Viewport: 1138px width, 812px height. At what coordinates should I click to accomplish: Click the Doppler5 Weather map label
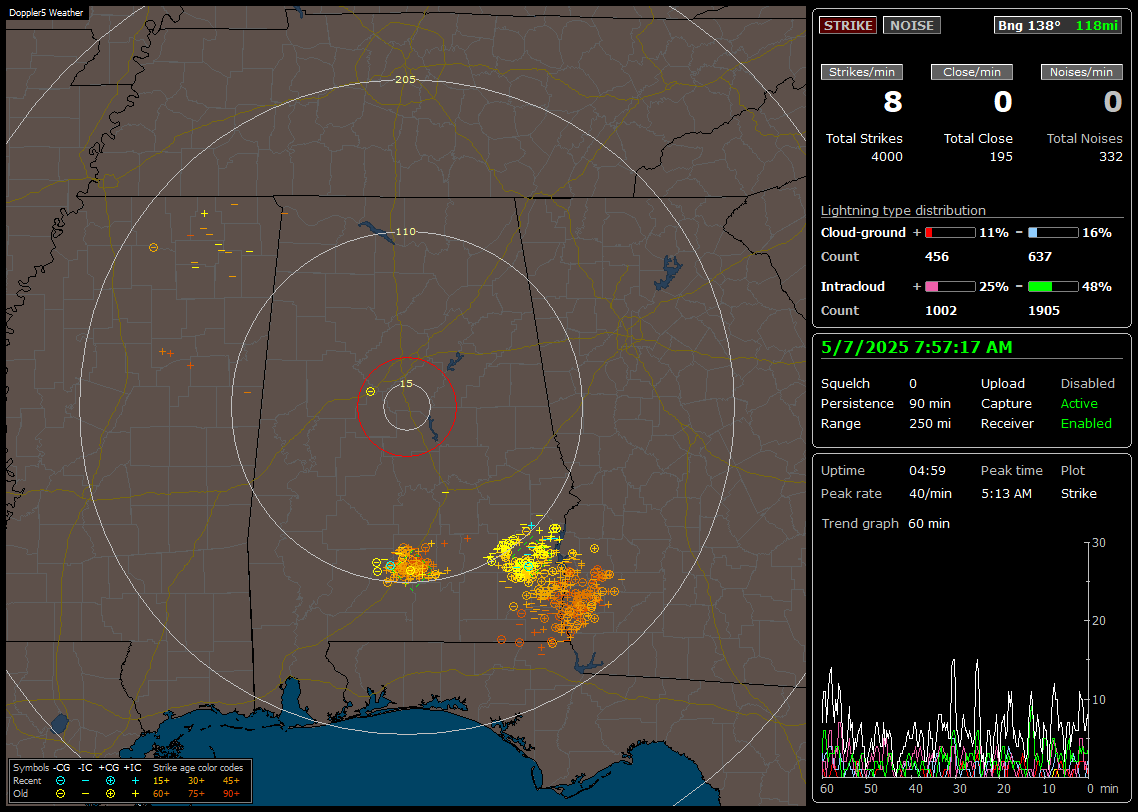click(x=46, y=13)
